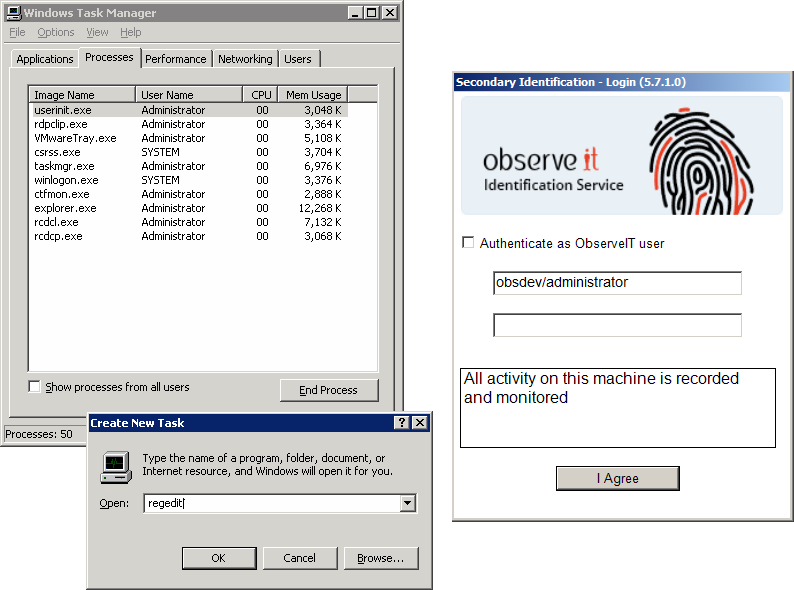The height and width of the screenshot is (590, 794).
Task: Click the activity recorded and monitored notice
Action: [617, 408]
